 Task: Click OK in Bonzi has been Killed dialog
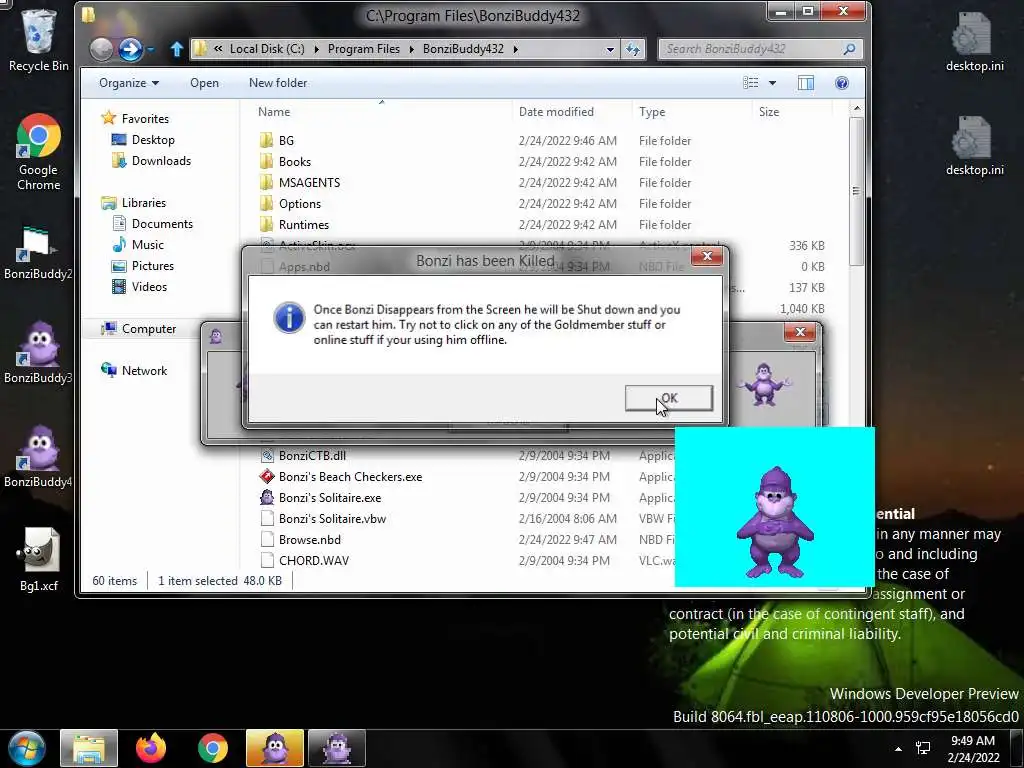click(x=669, y=398)
